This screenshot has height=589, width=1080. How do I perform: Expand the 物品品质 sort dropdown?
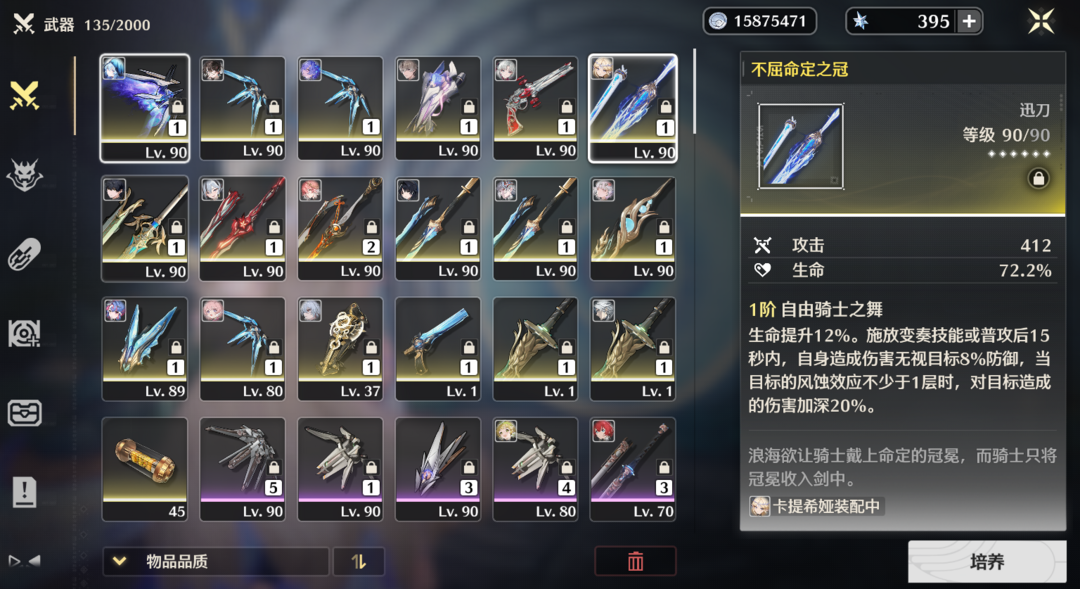pyautogui.click(x=216, y=561)
